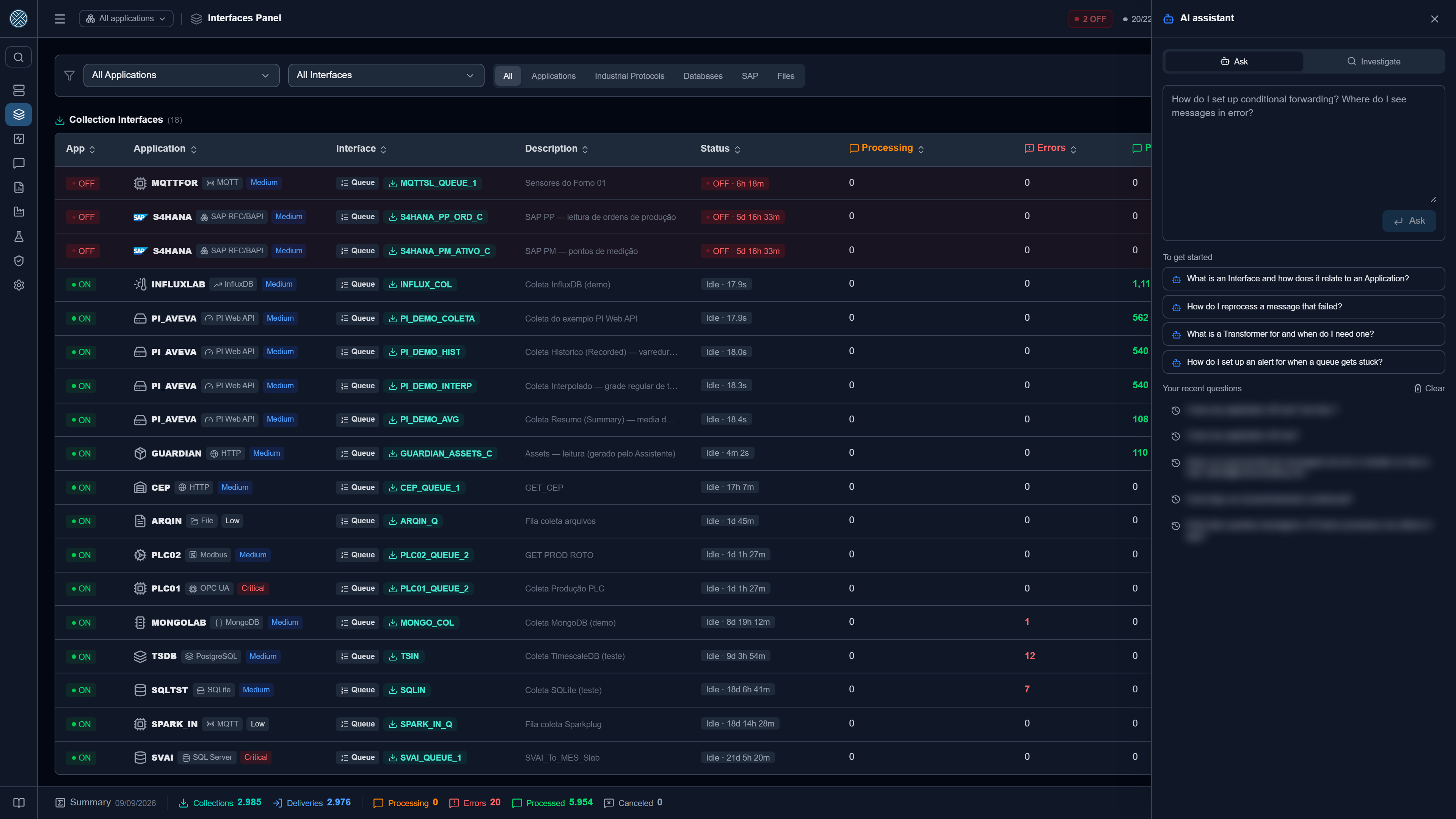Clear the recent questions list
Viewport: 1456px width, 819px height.
click(1429, 388)
